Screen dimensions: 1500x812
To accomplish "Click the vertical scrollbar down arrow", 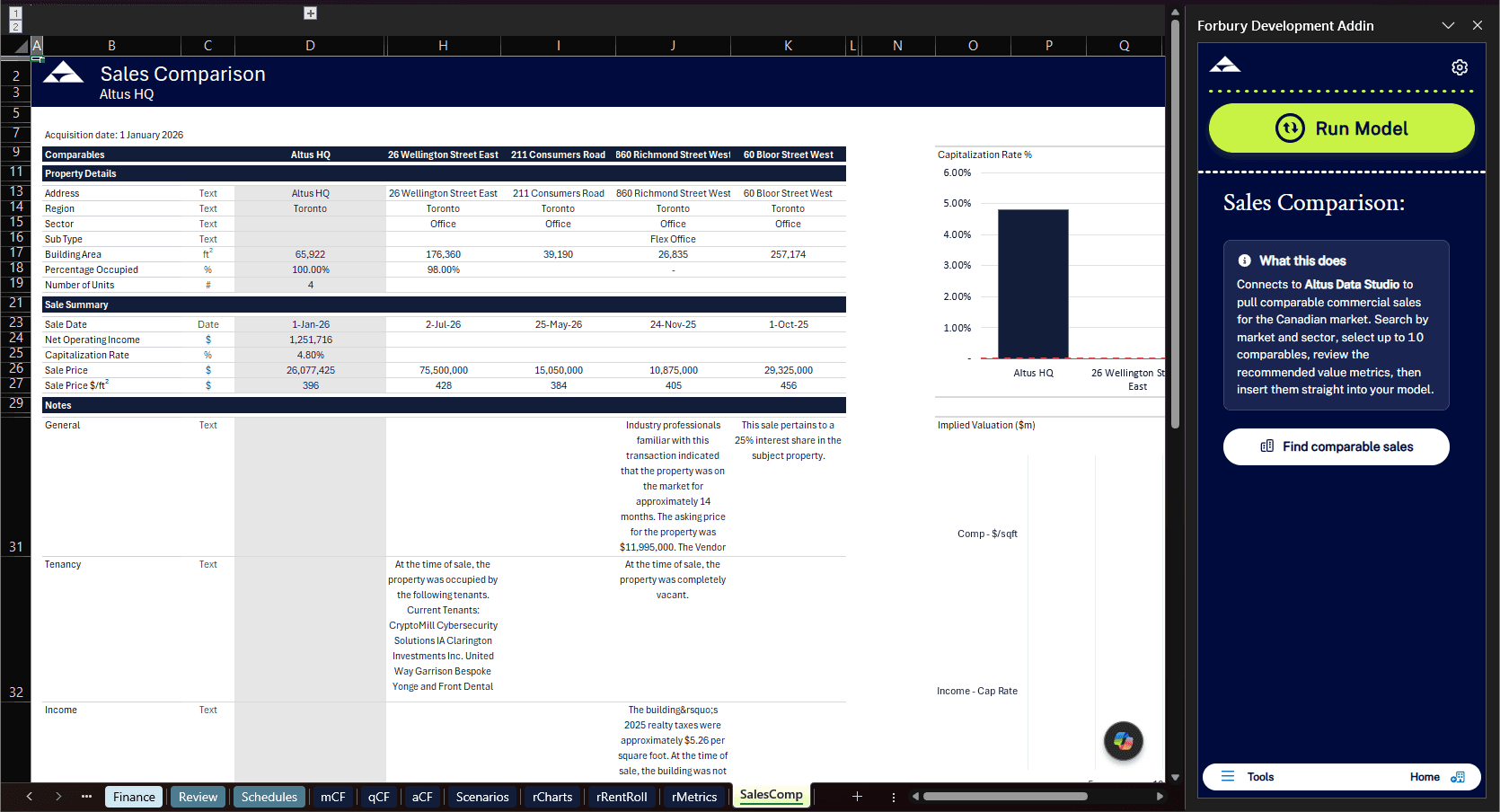I will [x=1175, y=778].
